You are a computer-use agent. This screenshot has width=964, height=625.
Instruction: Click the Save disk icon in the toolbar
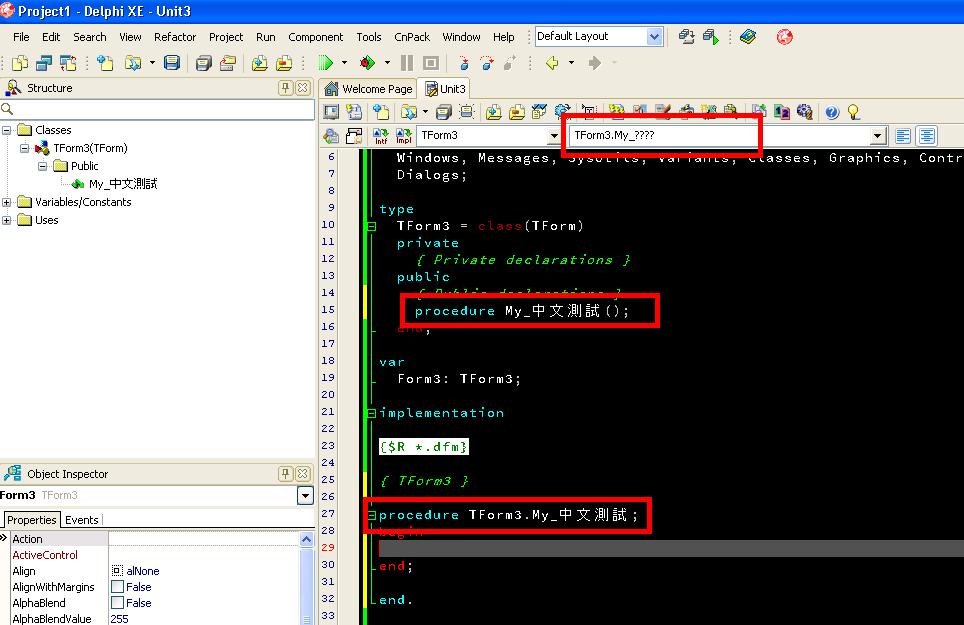point(172,63)
